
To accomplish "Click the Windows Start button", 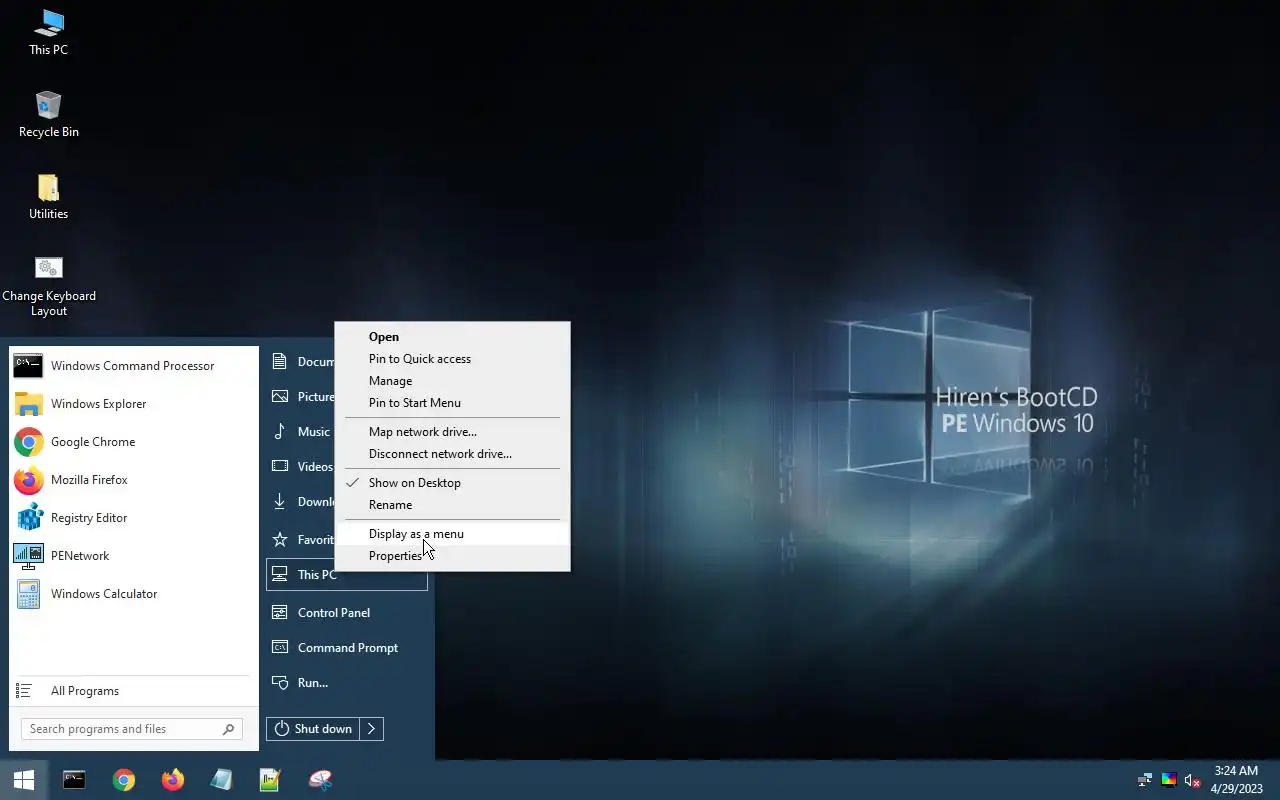I will 24,780.
